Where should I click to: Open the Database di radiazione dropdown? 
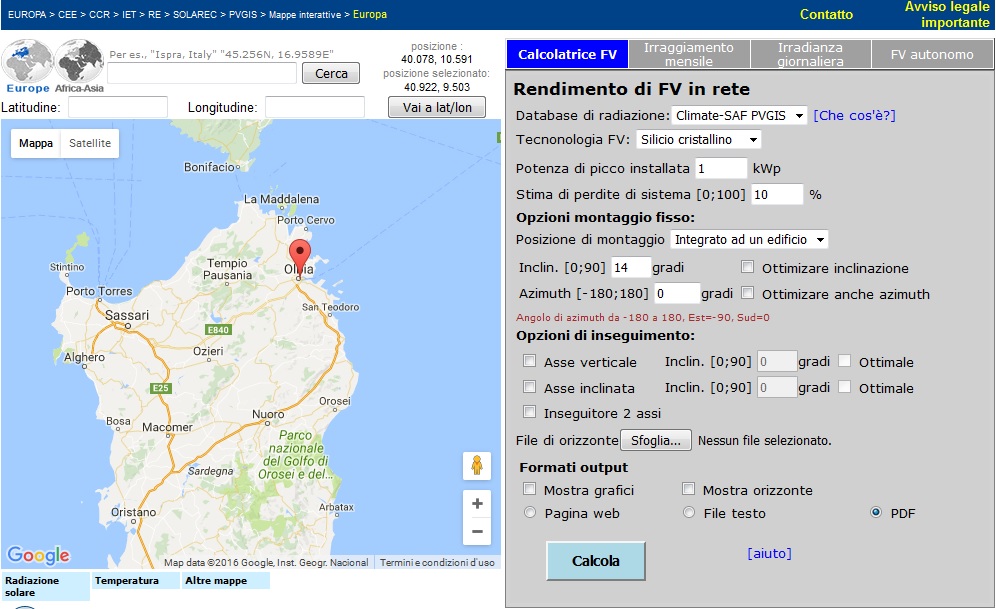point(739,116)
